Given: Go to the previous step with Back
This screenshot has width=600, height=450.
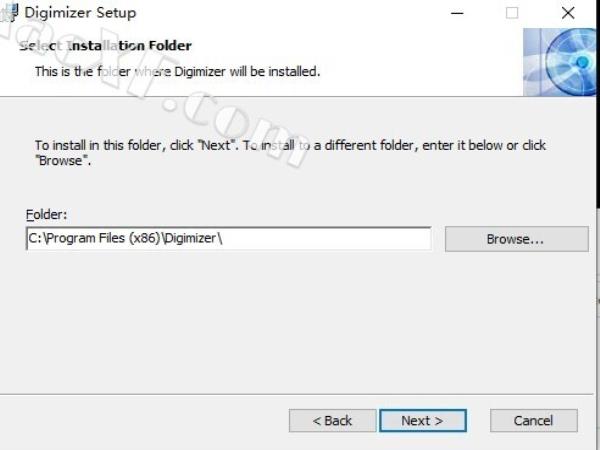Looking at the screenshot, I should (333, 421).
